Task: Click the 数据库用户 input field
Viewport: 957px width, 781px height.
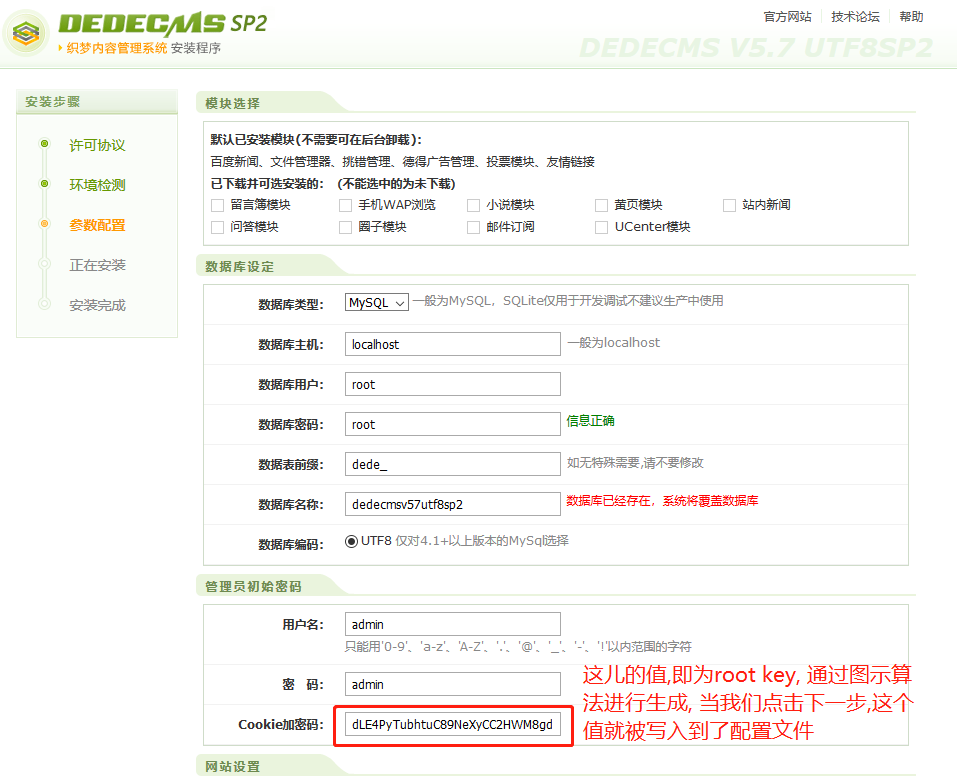Action: pos(452,384)
